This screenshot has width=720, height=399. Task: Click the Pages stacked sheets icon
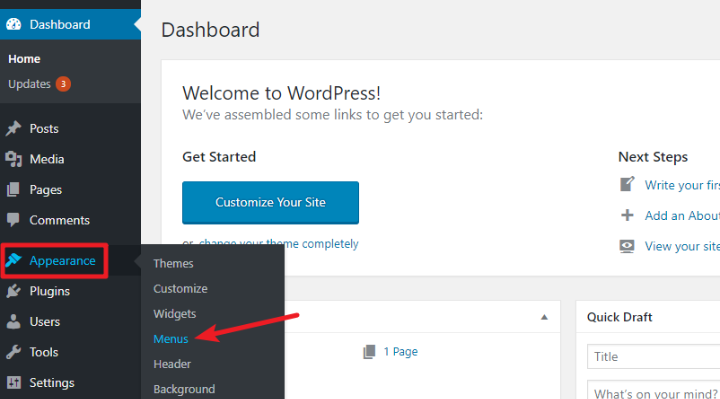tap(14, 190)
